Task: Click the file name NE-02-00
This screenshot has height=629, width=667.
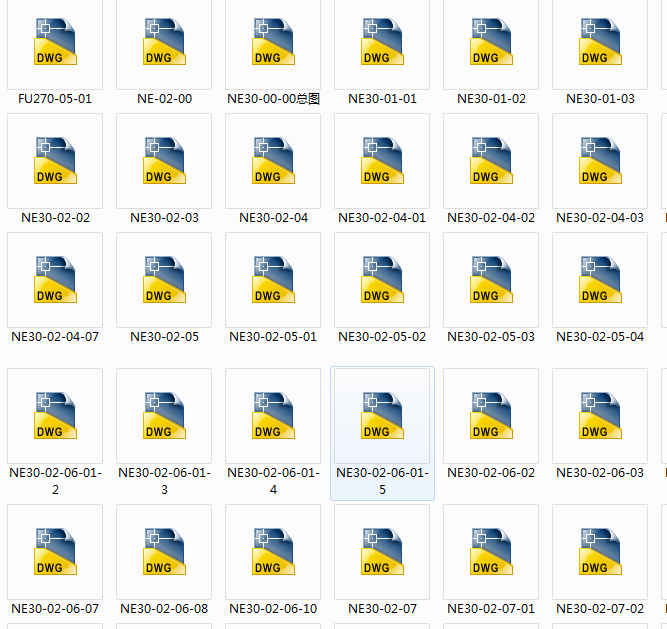Action: click(x=164, y=99)
